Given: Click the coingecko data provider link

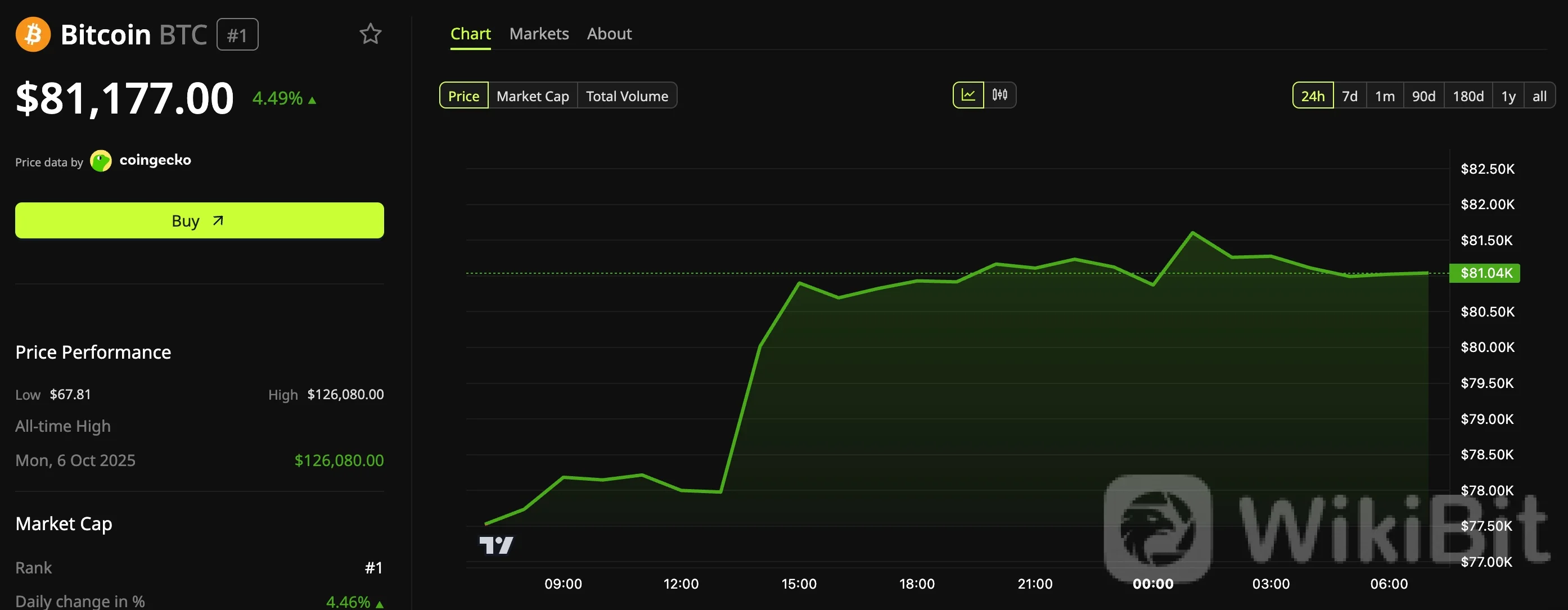Looking at the screenshot, I should tap(155, 160).
